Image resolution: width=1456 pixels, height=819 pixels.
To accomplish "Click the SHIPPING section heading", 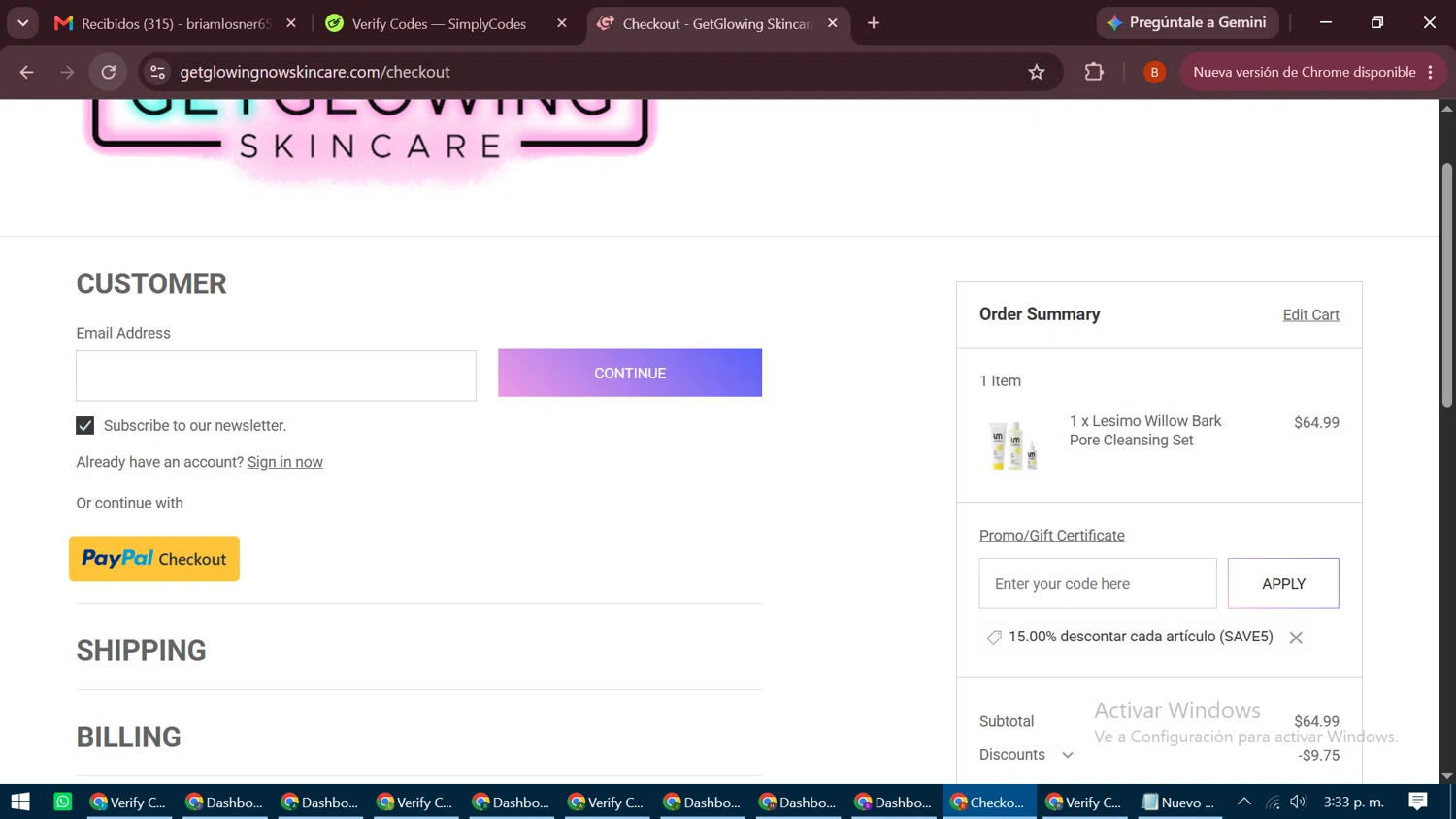I will pyautogui.click(x=142, y=650).
